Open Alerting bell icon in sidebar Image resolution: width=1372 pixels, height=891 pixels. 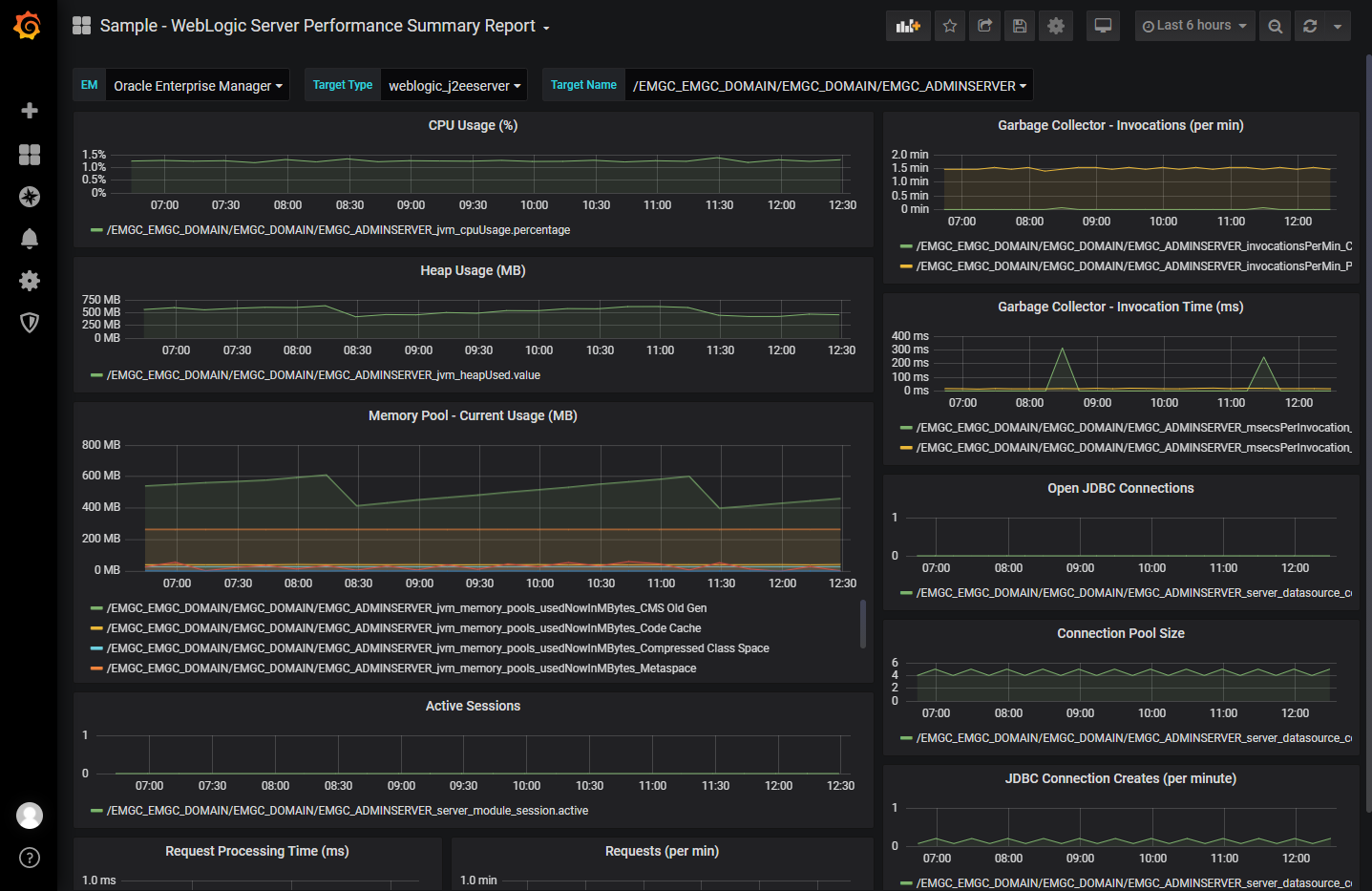30,239
